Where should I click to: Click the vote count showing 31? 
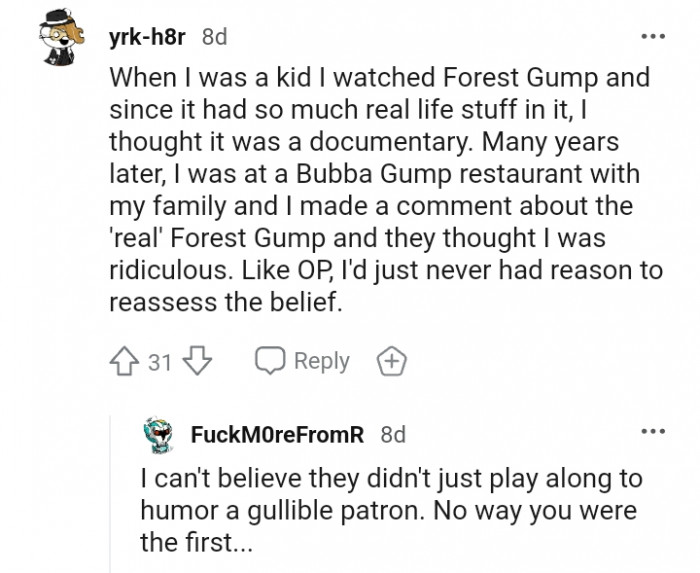pos(160,361)
